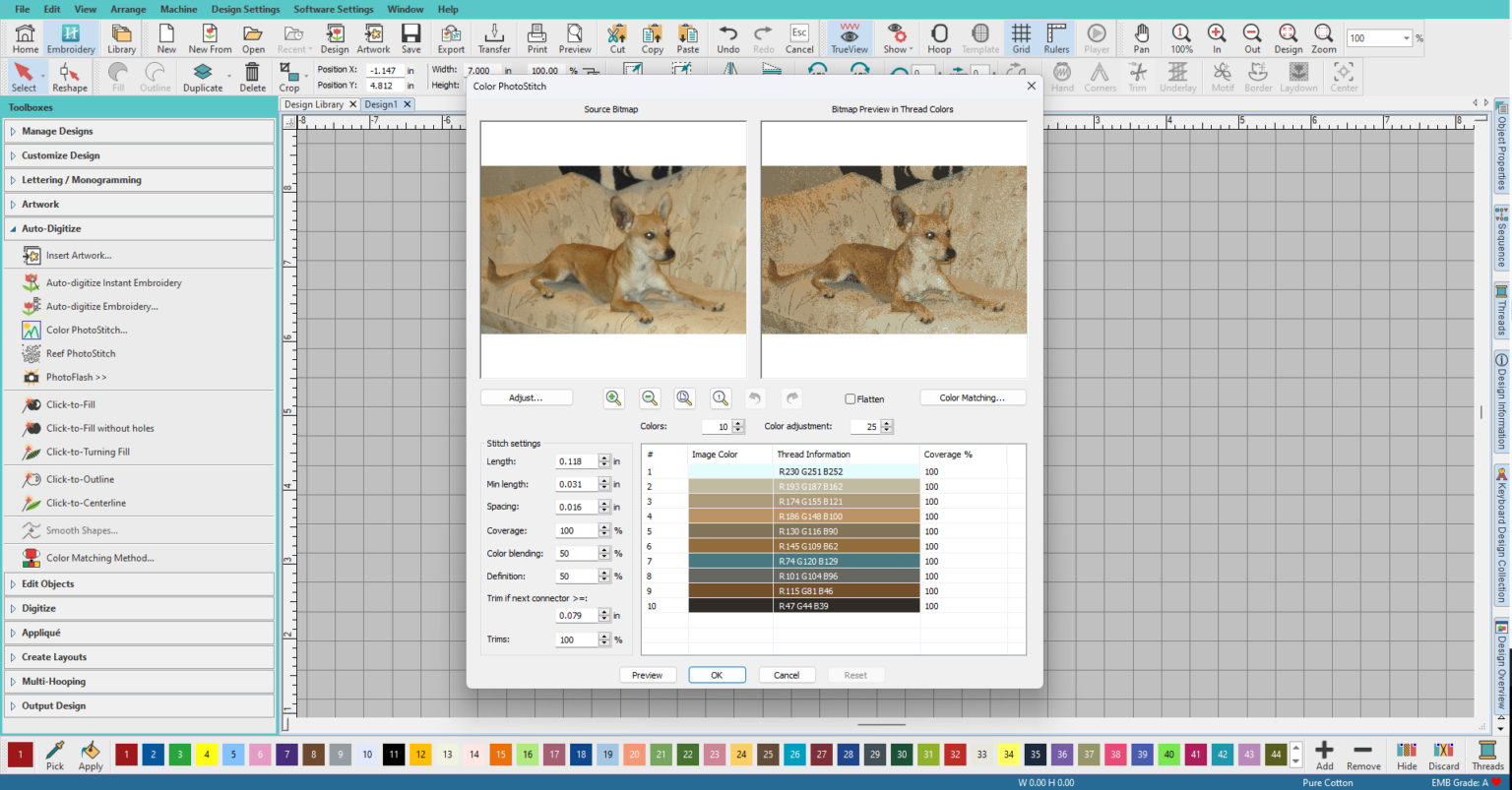1512x790 pixels.
Task: Select thread color row R74 G120 B129
Action: pyautogui.click(x=847, y=561)
